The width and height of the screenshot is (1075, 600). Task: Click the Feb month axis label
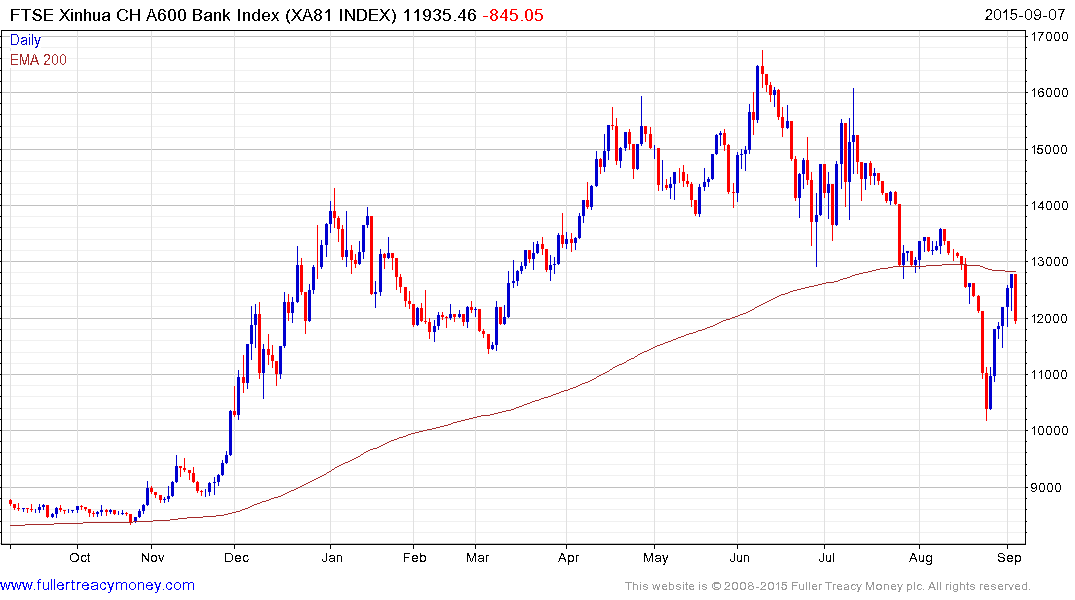[415, 557]
